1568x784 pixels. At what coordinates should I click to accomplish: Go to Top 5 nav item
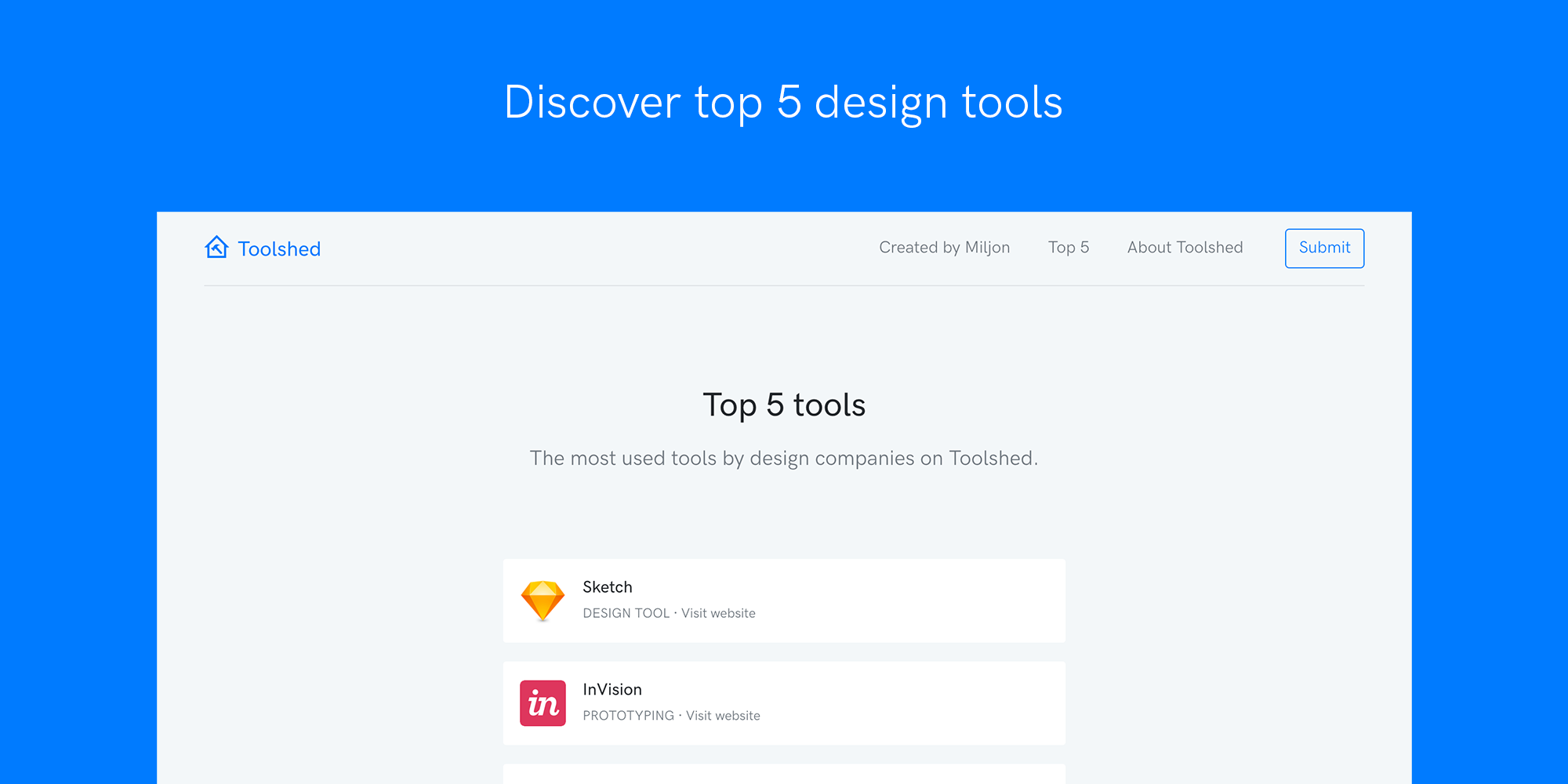pyautogui.click(x=1069, y=248)
